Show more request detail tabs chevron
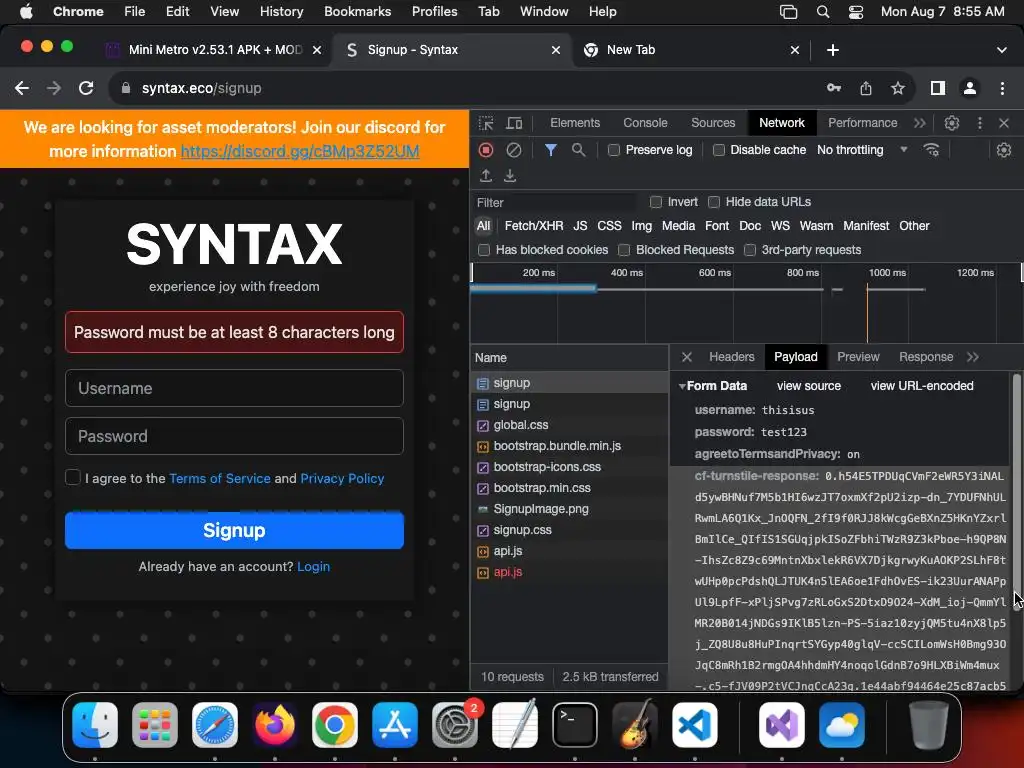1024x768 pixels. tap(973, 357)
